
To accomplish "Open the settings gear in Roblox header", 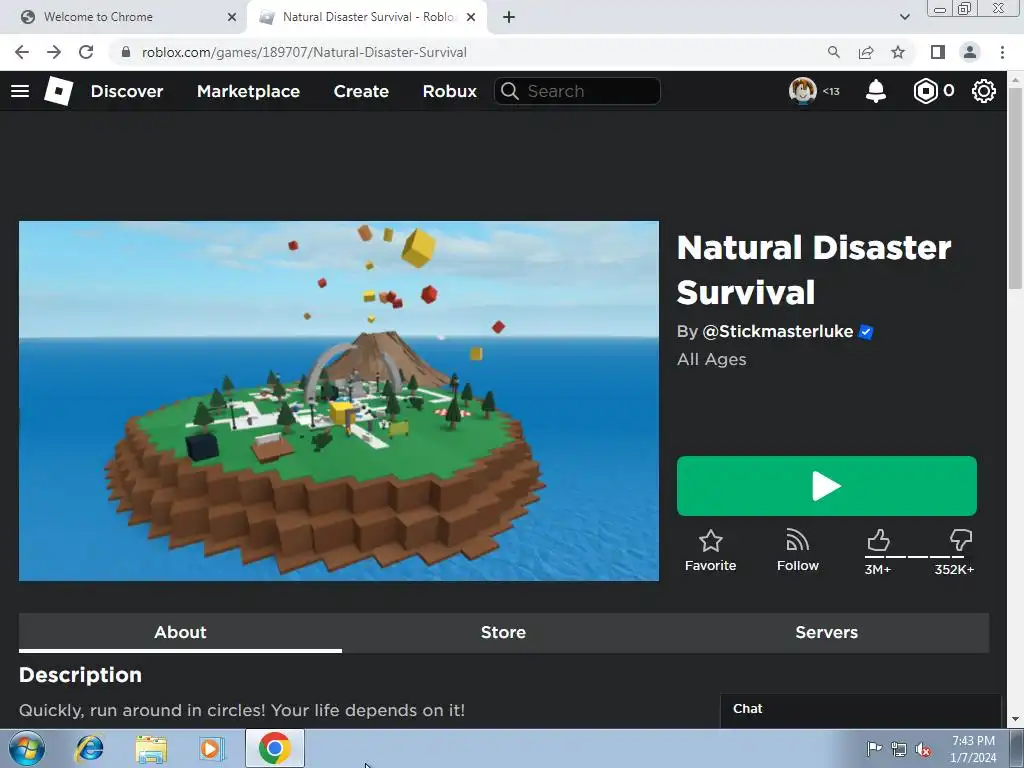I will coord(984,91).
